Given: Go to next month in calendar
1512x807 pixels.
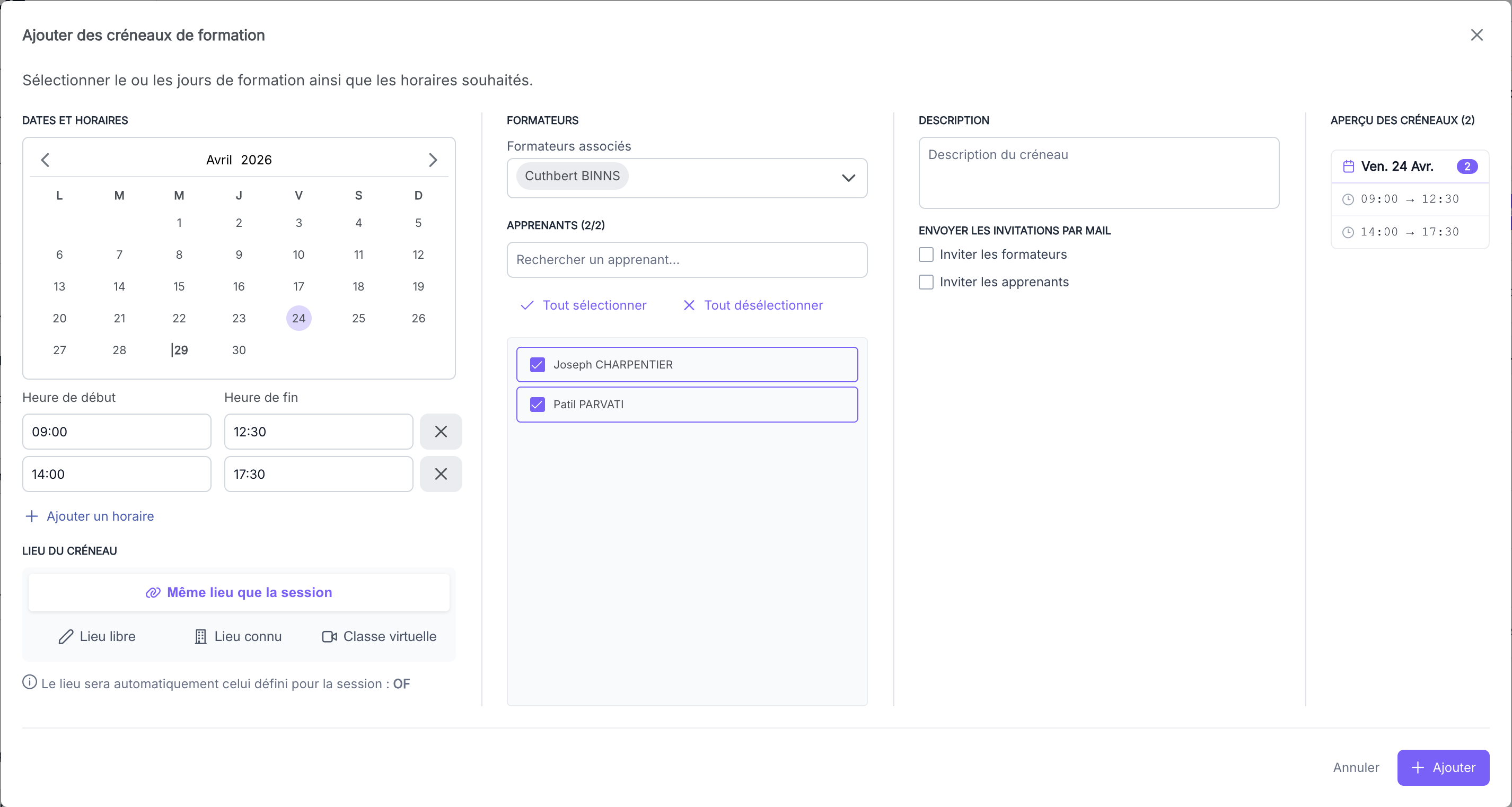Looking at the screenshot, I should pyautogui.click(x=433, y=160).
